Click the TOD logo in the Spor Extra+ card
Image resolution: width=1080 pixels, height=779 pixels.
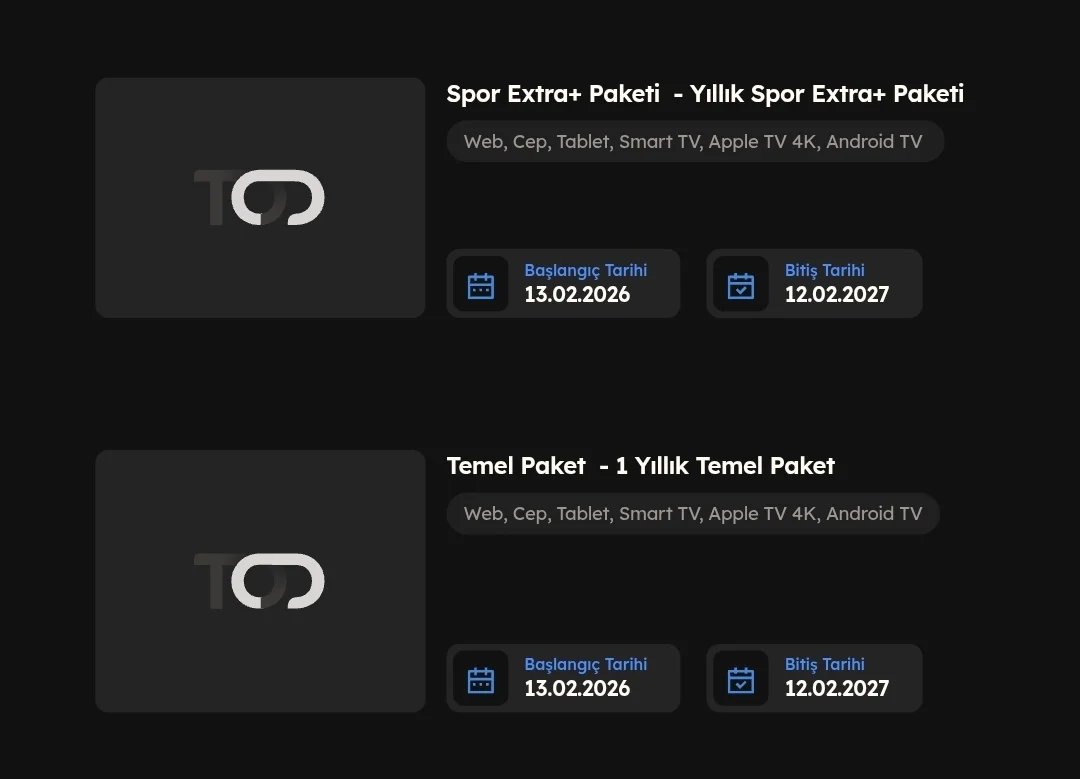(x=259, y=197)
